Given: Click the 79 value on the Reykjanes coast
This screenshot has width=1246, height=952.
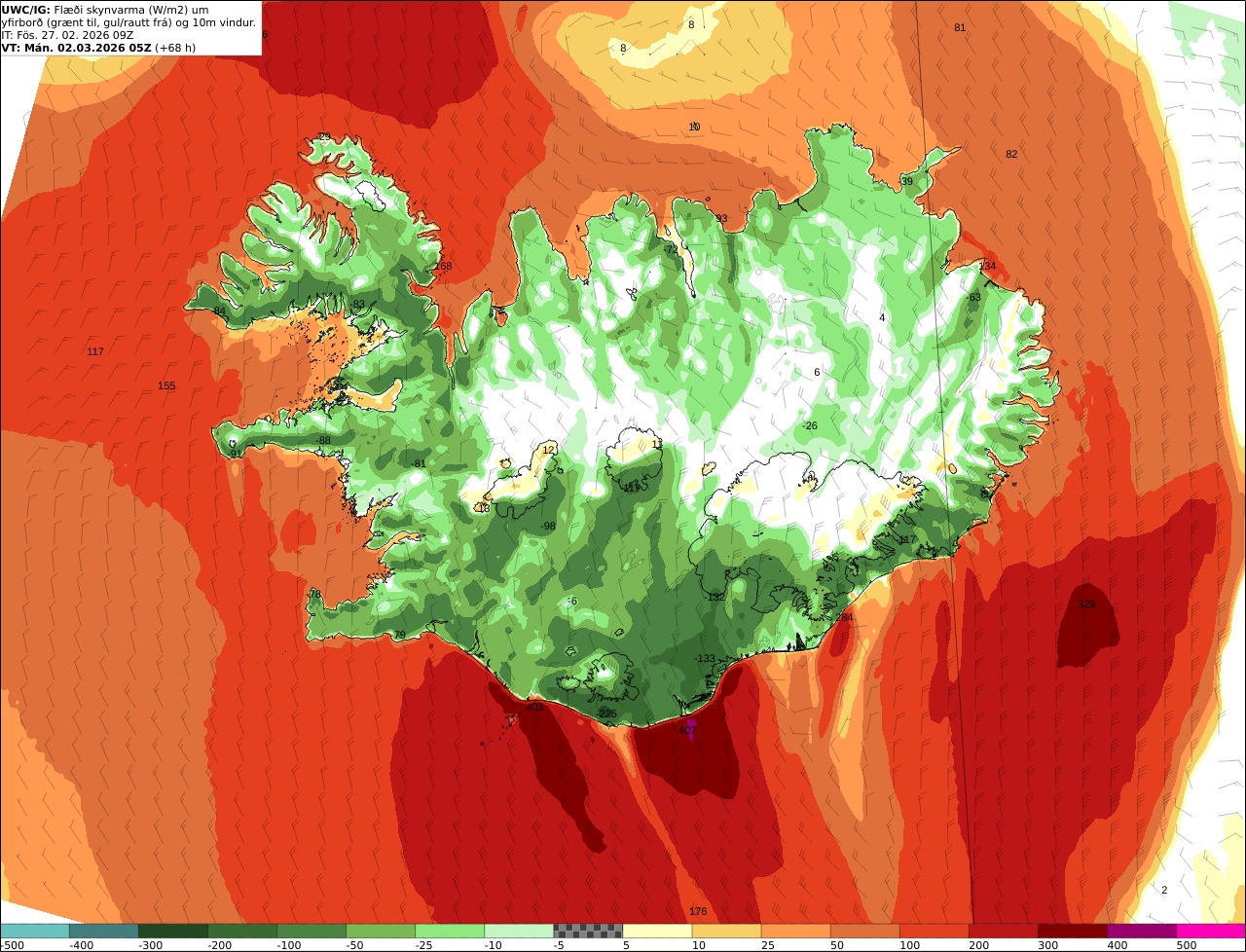Looking at the screenshot, I should point(399,635).
